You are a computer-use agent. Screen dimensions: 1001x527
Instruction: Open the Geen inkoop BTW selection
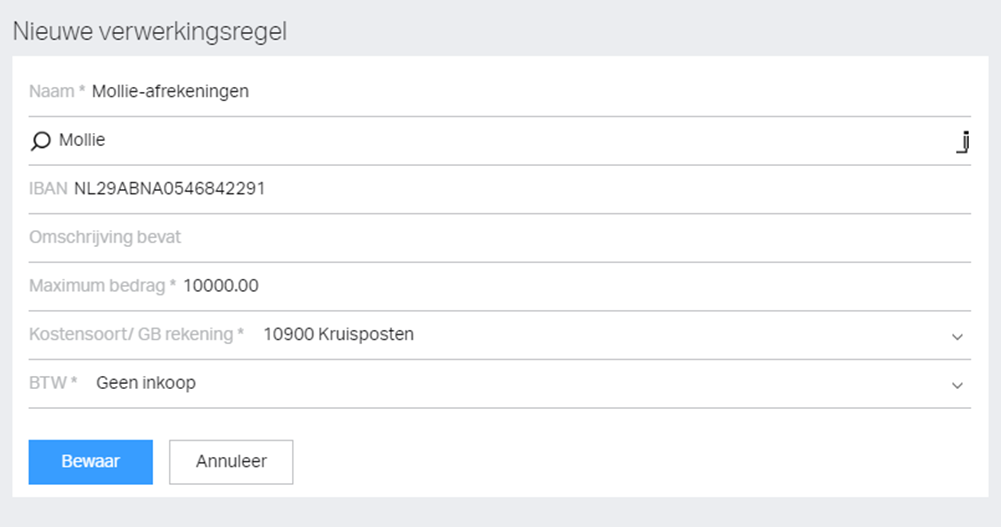tap(146, 383)
